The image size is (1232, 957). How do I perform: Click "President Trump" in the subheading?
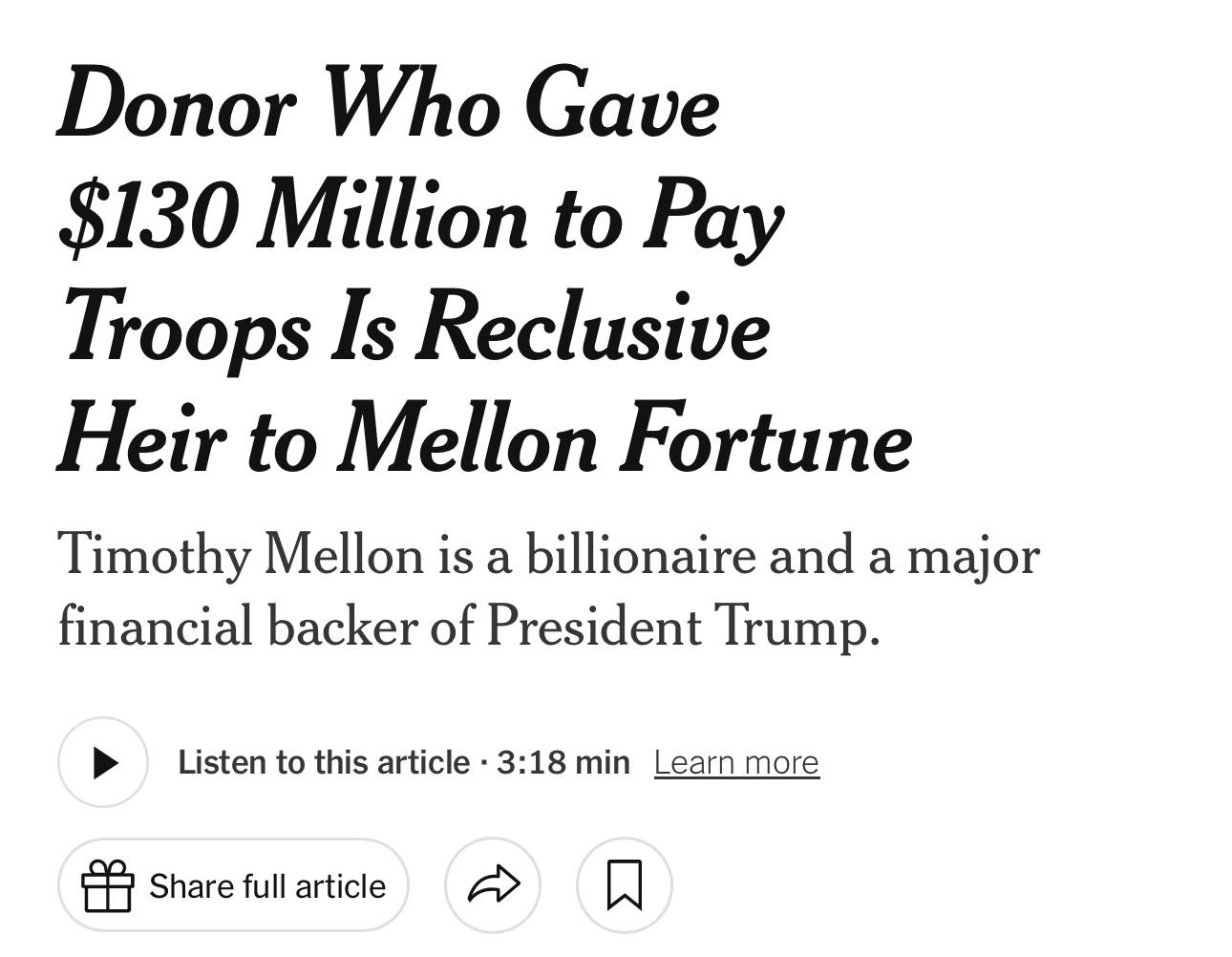(x=682, y=627)
